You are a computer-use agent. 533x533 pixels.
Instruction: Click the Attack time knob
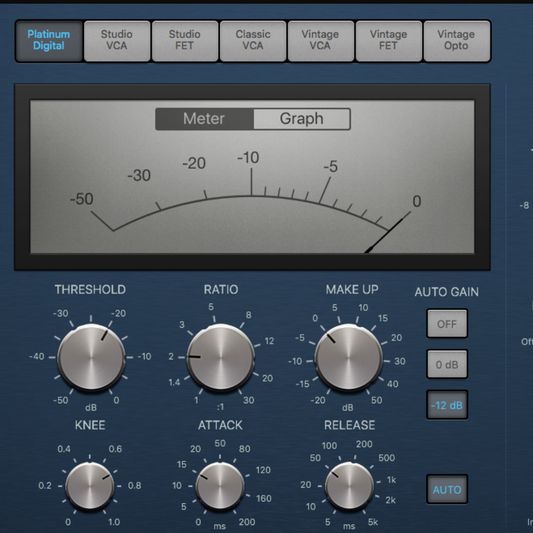point(220,486)
